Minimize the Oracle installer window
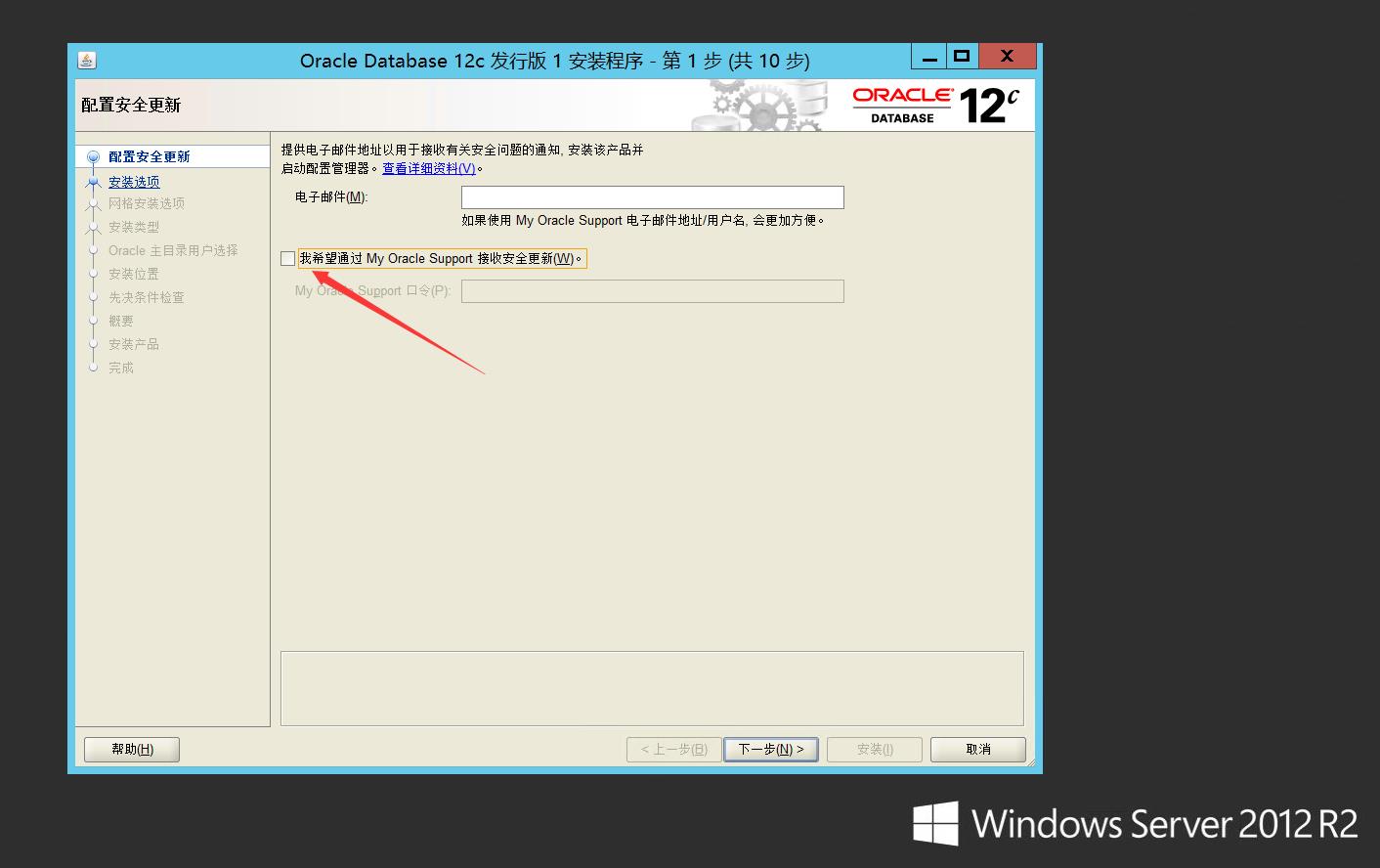 (928, 57)
